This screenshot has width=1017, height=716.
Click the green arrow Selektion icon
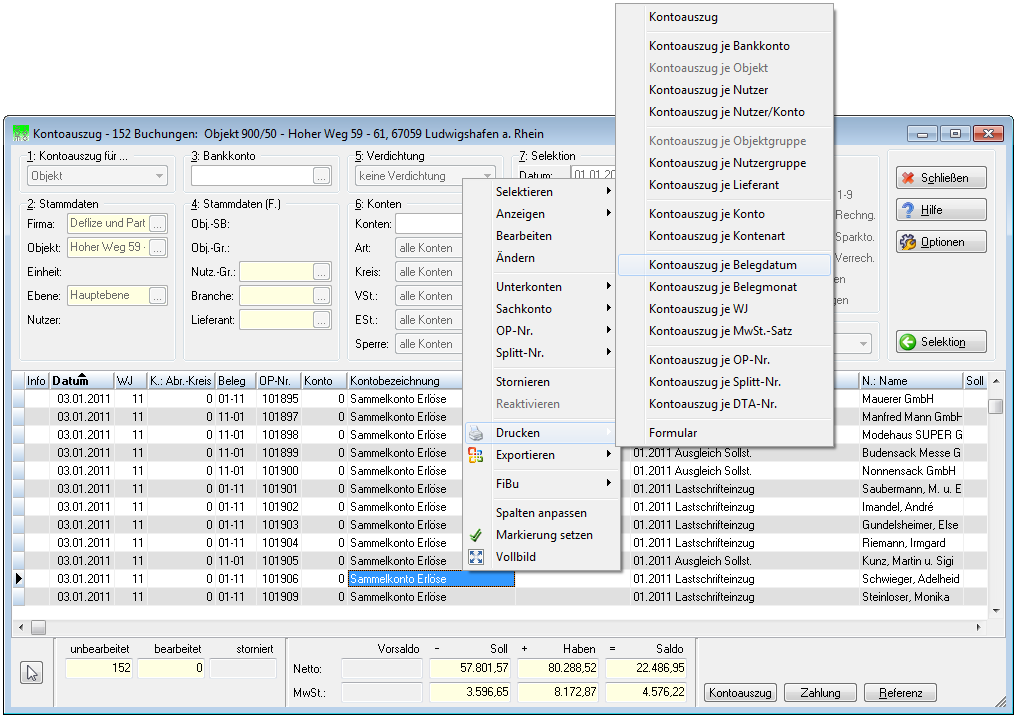[x=909, y=342]
